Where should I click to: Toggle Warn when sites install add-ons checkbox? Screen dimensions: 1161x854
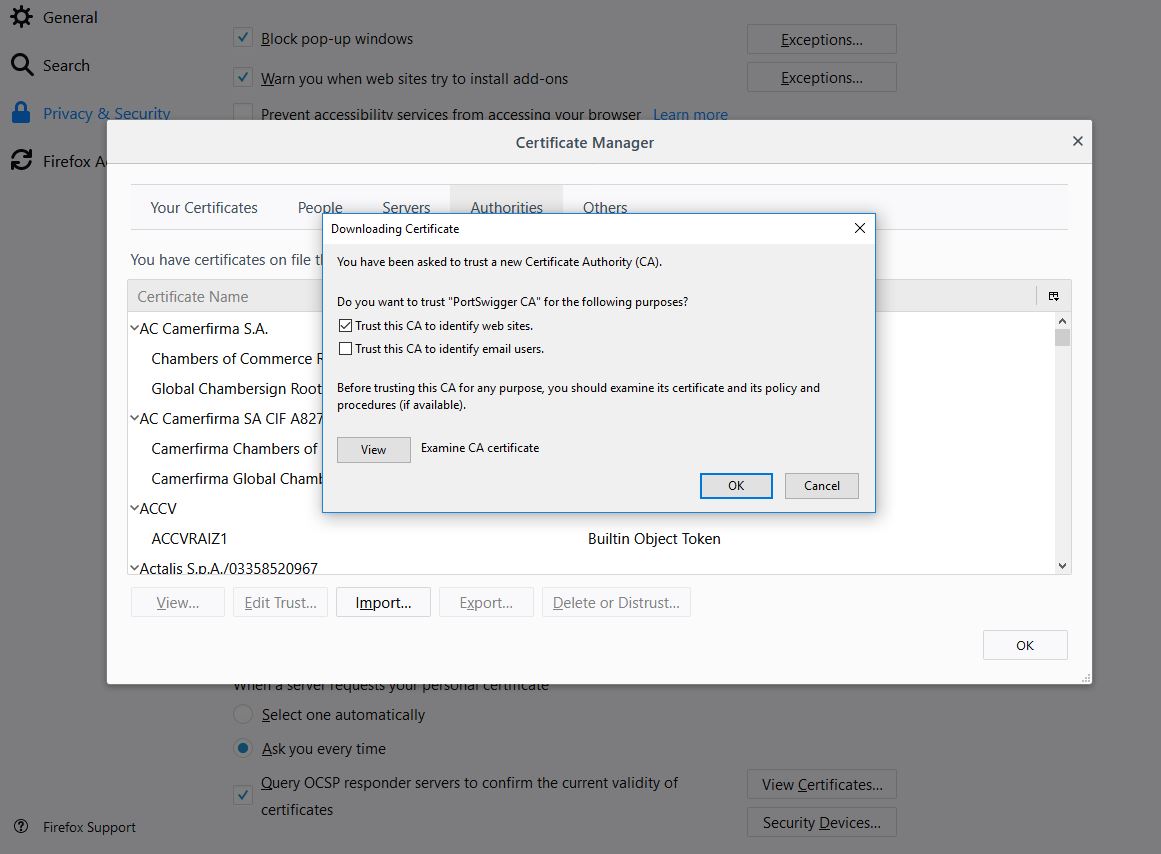(x=242, y=76)
